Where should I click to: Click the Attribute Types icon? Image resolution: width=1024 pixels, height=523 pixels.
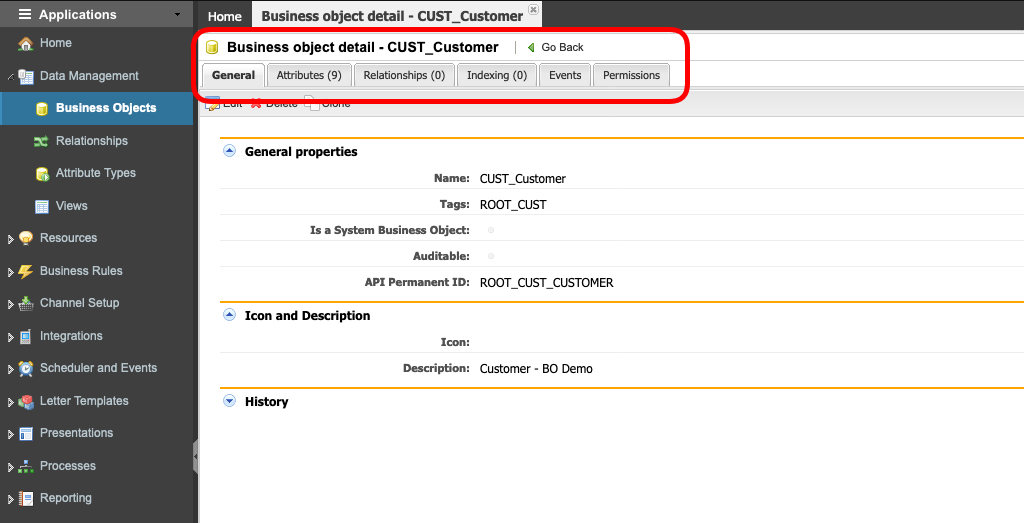42,174
